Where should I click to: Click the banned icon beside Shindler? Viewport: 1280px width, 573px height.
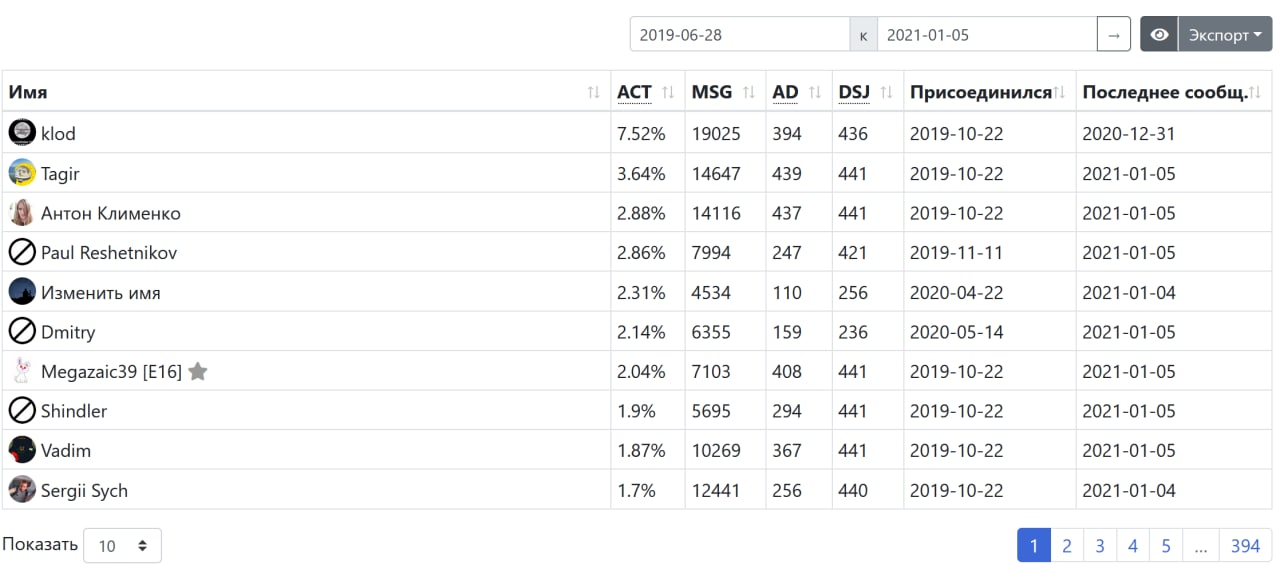point(22,410)
